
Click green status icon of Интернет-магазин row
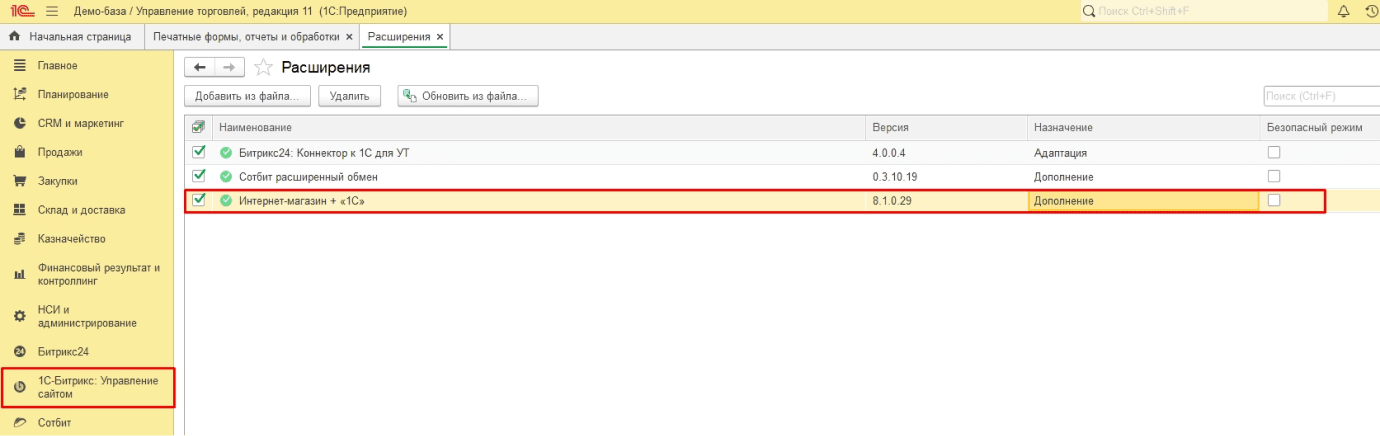point(226,201)
